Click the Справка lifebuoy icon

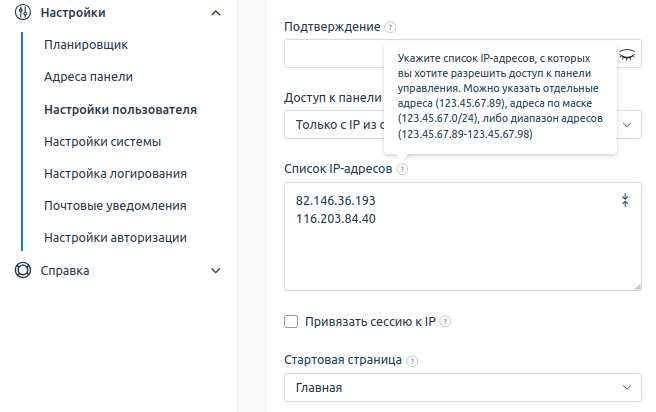23,270
